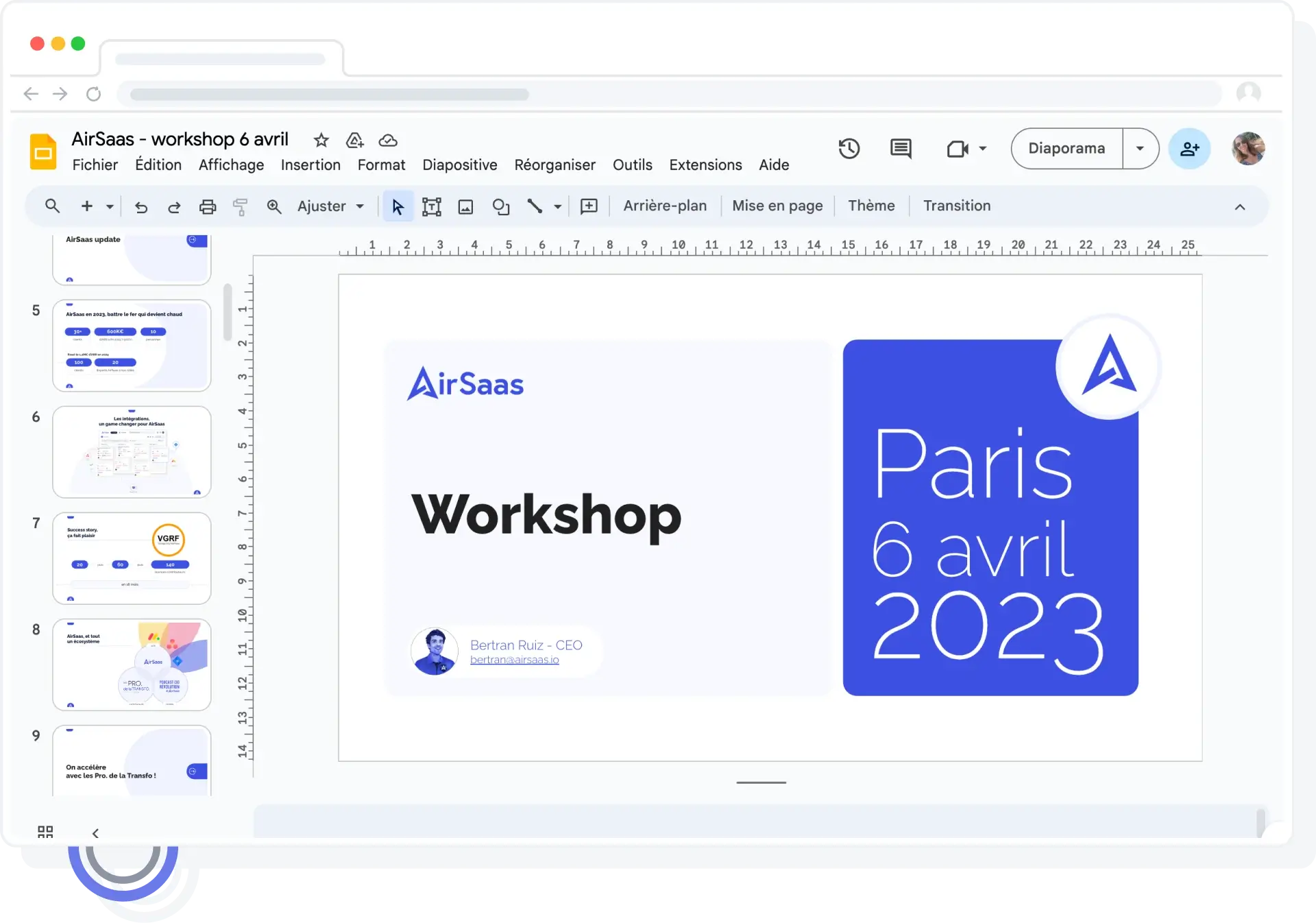Viewport: 1316px width, 923px height.
Task: Star the AirSaas presentation
Action: pyautogui.click(x=321, y=141)
